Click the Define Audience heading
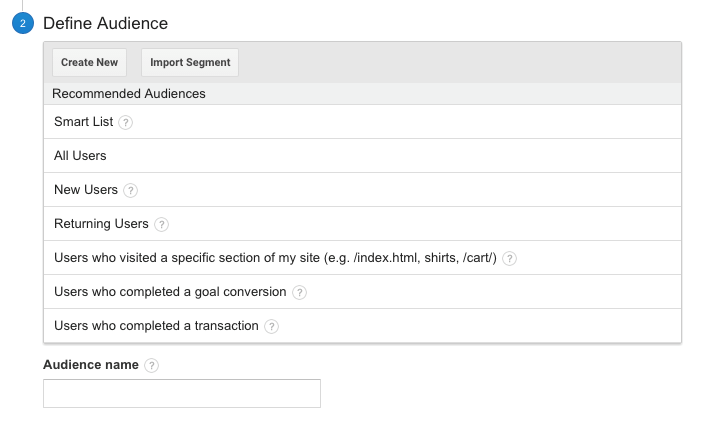This screenshot has width=713, height=430. [105, 23]
